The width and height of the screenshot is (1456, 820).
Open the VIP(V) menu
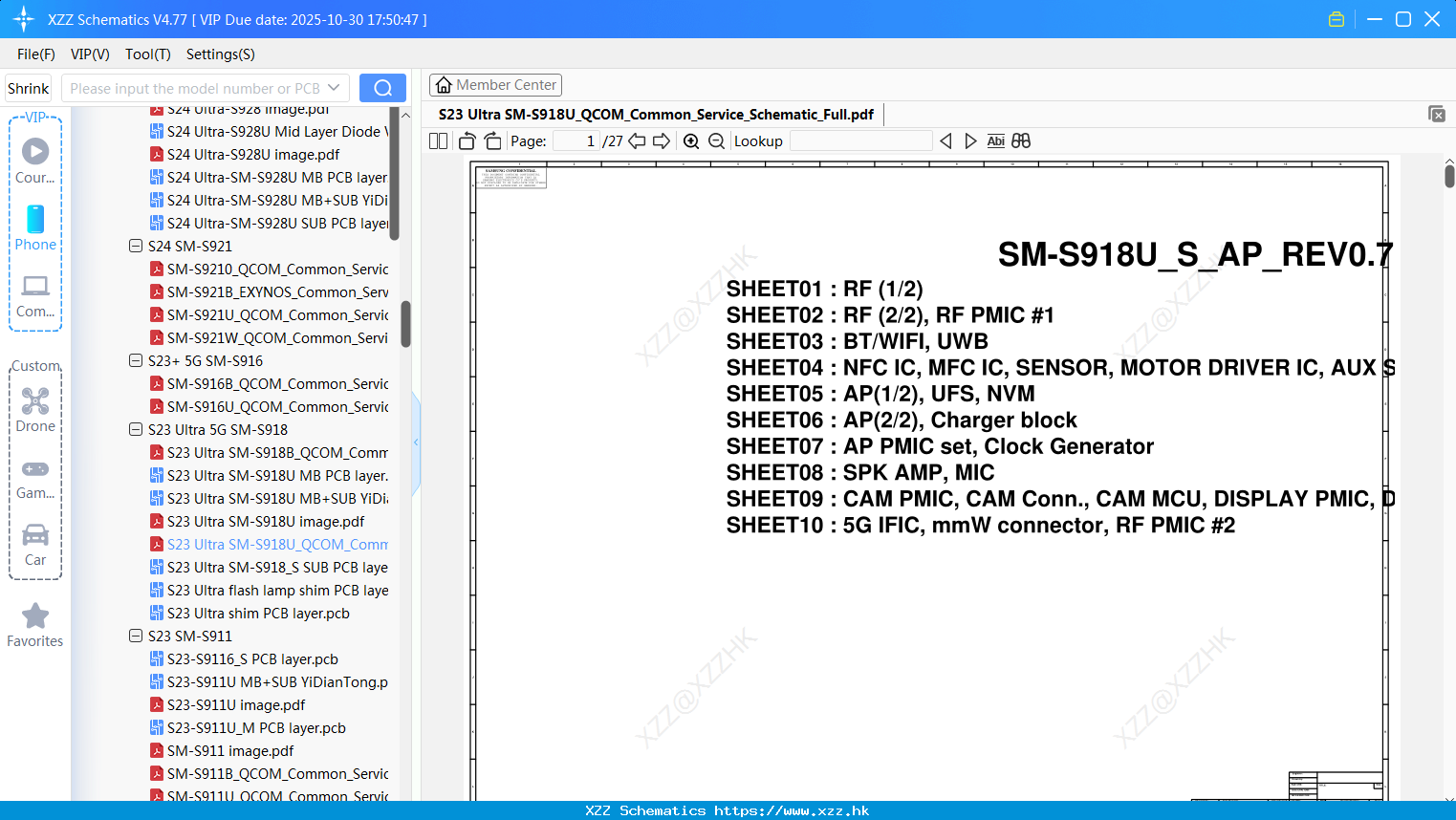[x=90, y=54]
